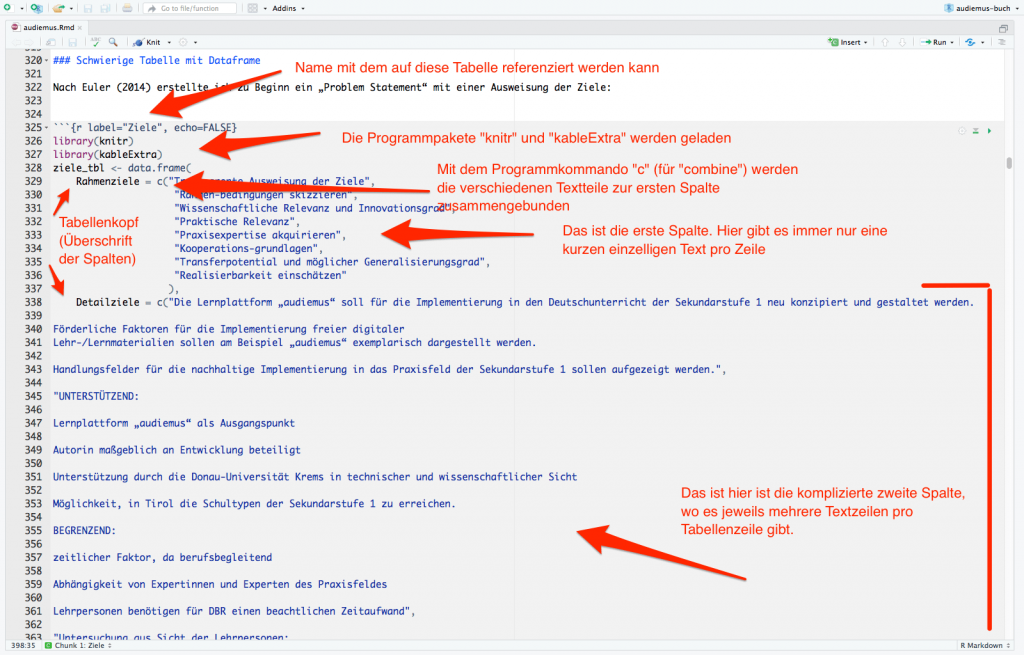Image resolution: width=1024 pixels, height=655 pixels.
Task: Open the Chunk 1: Ziele navigator
Action: (78, 645)
